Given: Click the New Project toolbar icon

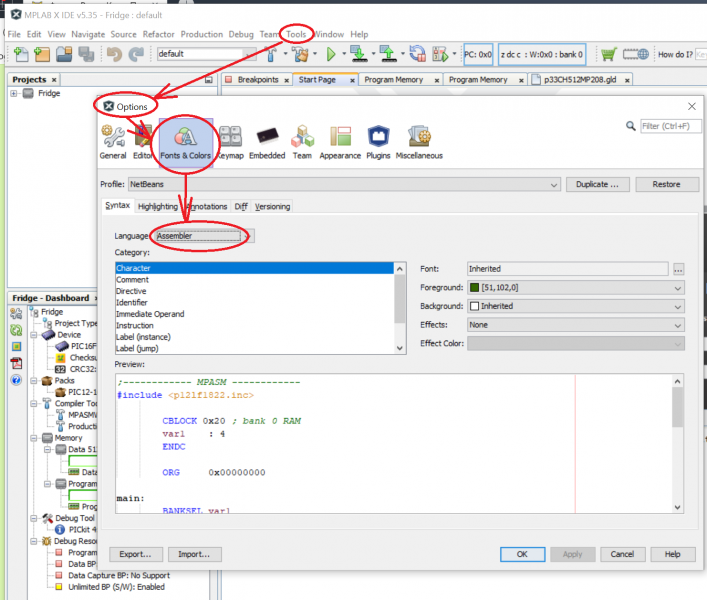Looking at the screenshot, I should coord(42,54).
